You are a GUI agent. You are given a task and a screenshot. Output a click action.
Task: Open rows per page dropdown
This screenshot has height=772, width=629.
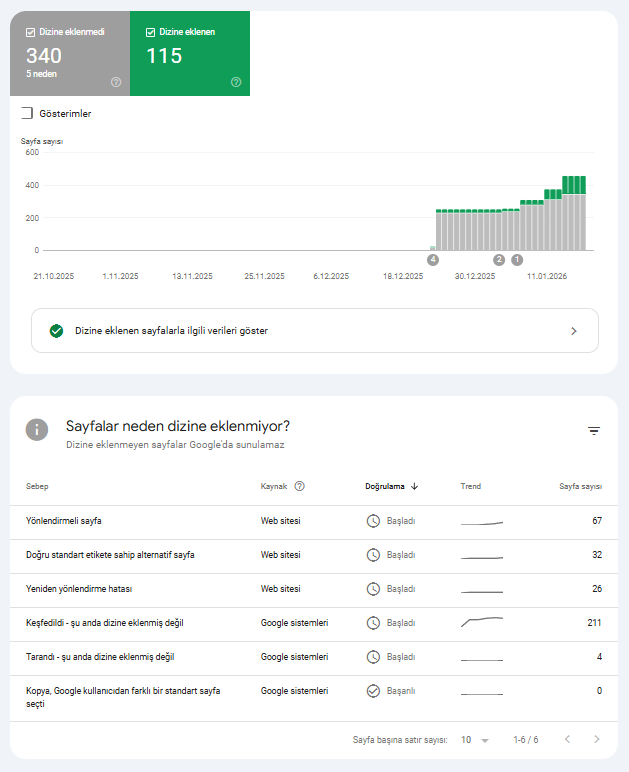[x=474, y=740]
